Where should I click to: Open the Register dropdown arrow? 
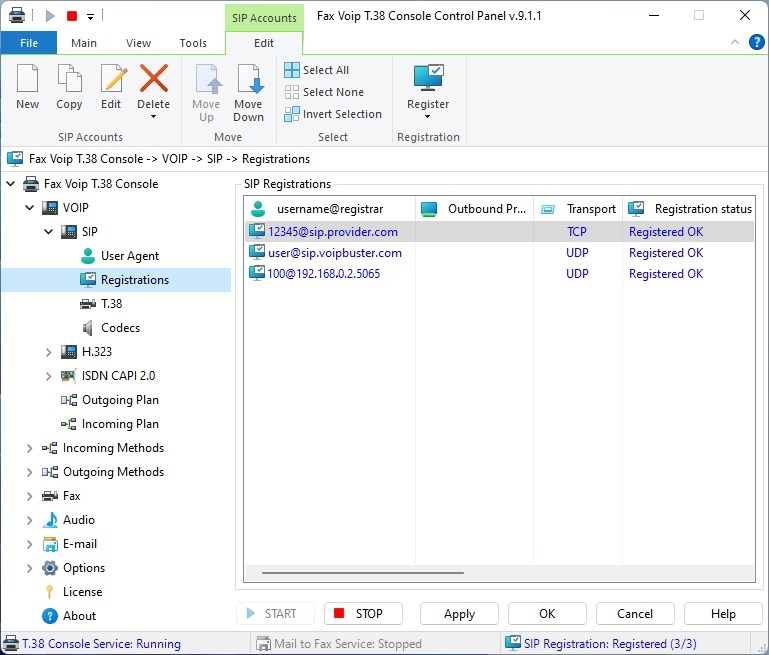tap(428, 117)
